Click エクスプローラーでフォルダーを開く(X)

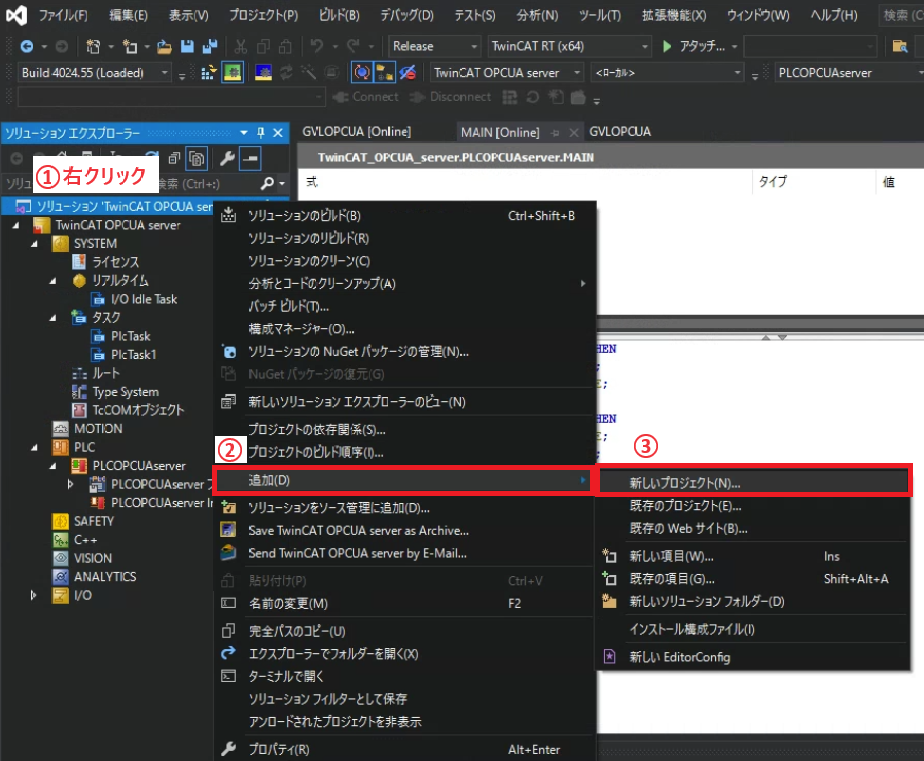pyautogui.click(x=403, y=654)
